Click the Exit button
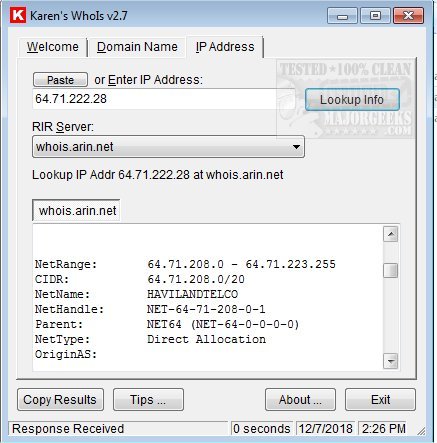This screenshot has width=437, height=443. (x=380, y=399)
